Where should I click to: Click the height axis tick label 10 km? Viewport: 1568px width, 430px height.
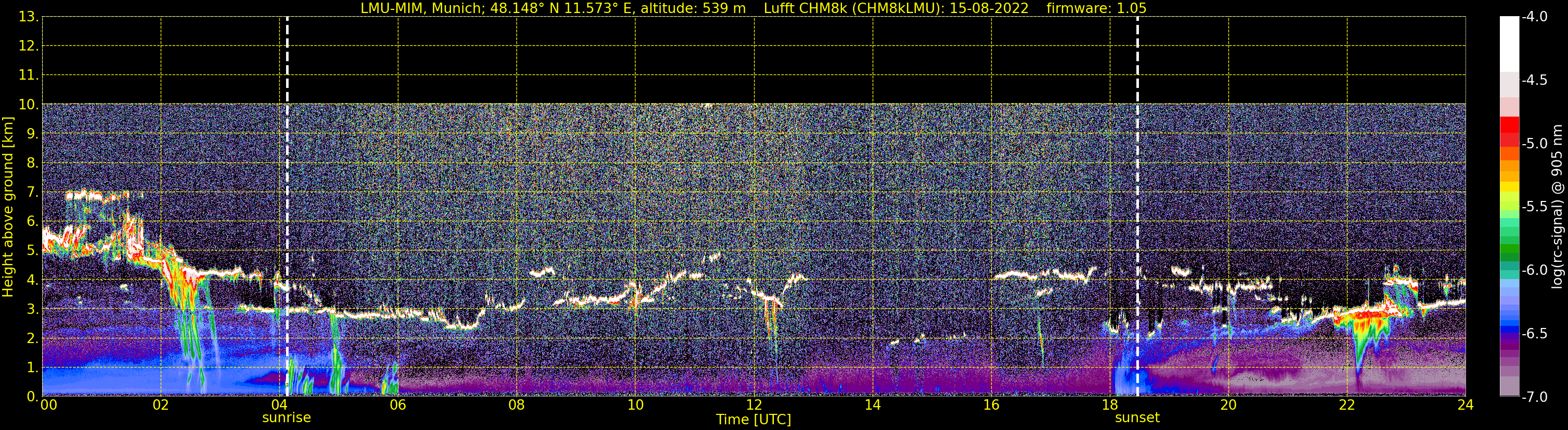click(x=28, y=104)
